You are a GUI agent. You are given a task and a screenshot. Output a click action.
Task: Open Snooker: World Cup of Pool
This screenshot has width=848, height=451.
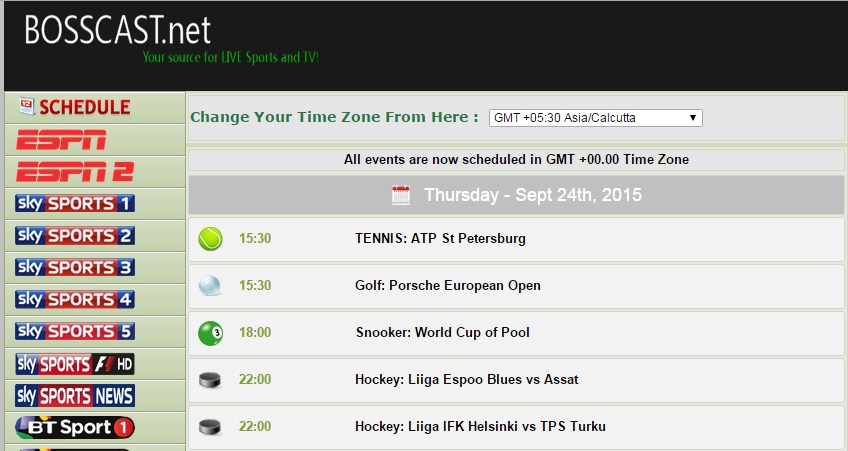click(442, 332)
